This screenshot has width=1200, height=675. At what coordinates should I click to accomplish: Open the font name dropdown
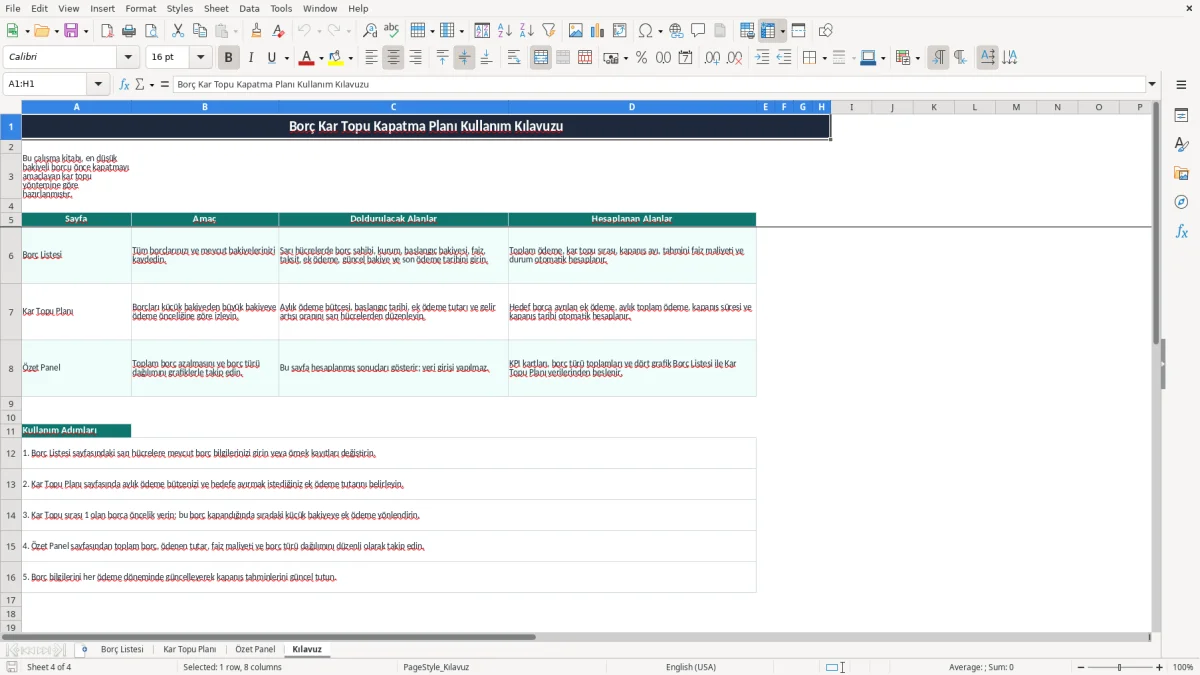pos(127,58)
